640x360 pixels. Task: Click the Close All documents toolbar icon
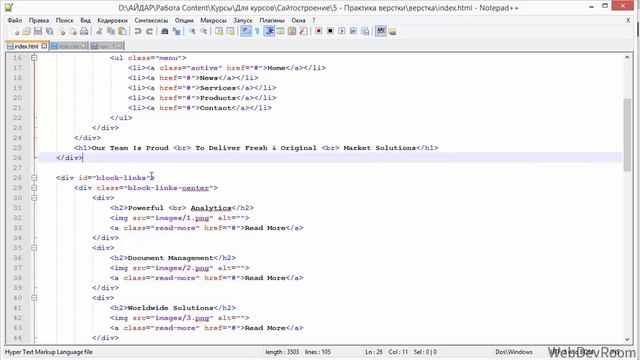click(x=73, y=31)
